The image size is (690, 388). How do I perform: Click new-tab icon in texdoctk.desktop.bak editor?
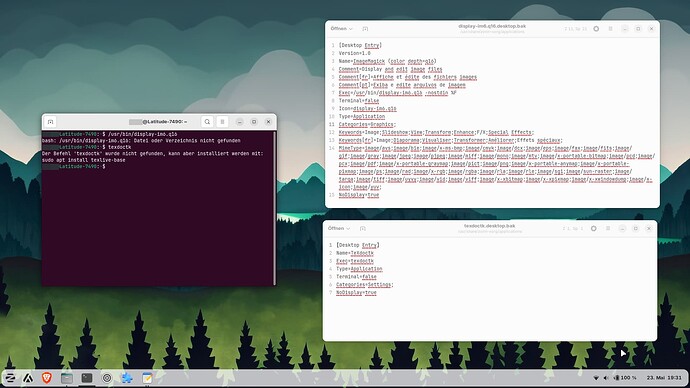point(363,228)
